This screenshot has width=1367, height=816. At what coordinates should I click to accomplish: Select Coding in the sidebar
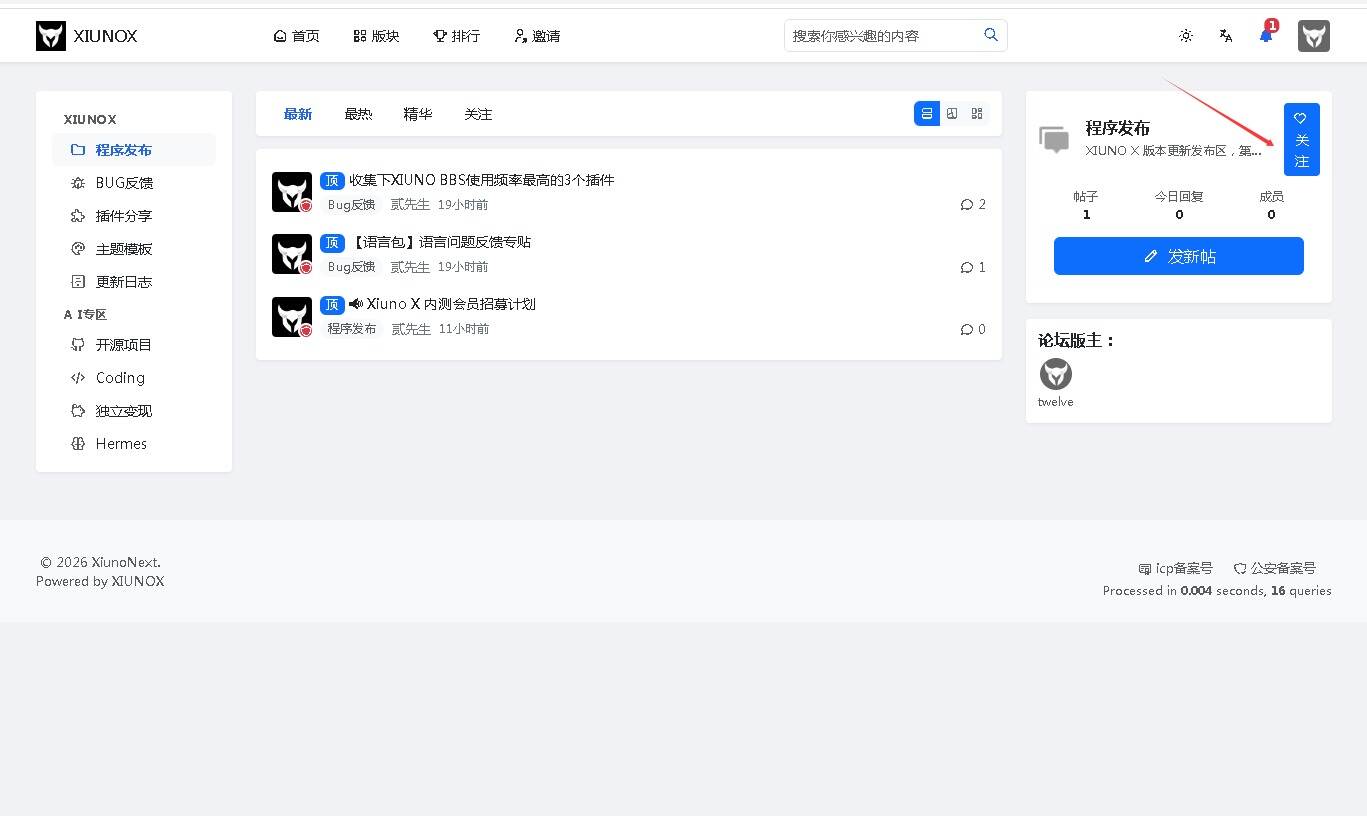134,378
